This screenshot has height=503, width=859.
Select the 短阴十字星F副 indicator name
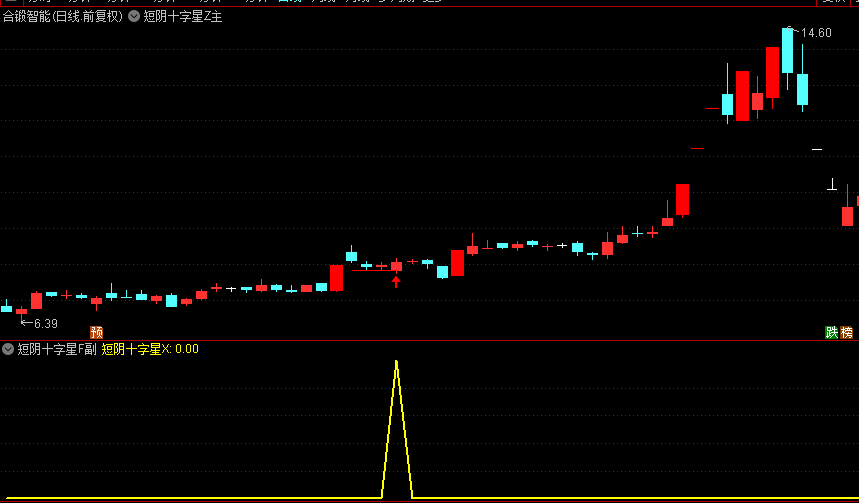pos(57,349)
